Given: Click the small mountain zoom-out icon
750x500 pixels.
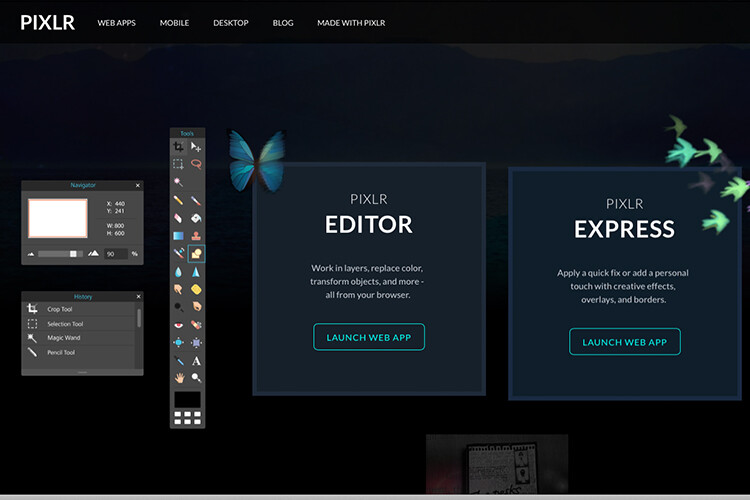Looking at the screenshot, I should [31, 254].
